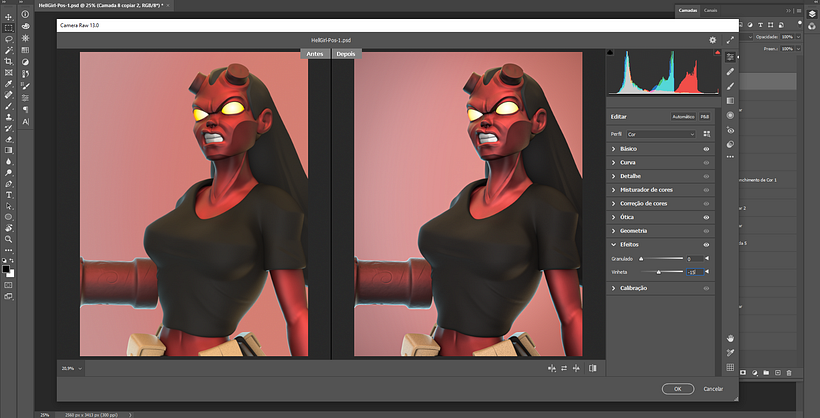The height and width of the screenshot is (418, 820).
Task: Toggle Básico panel visibility eye
Action: pos(706,149)
